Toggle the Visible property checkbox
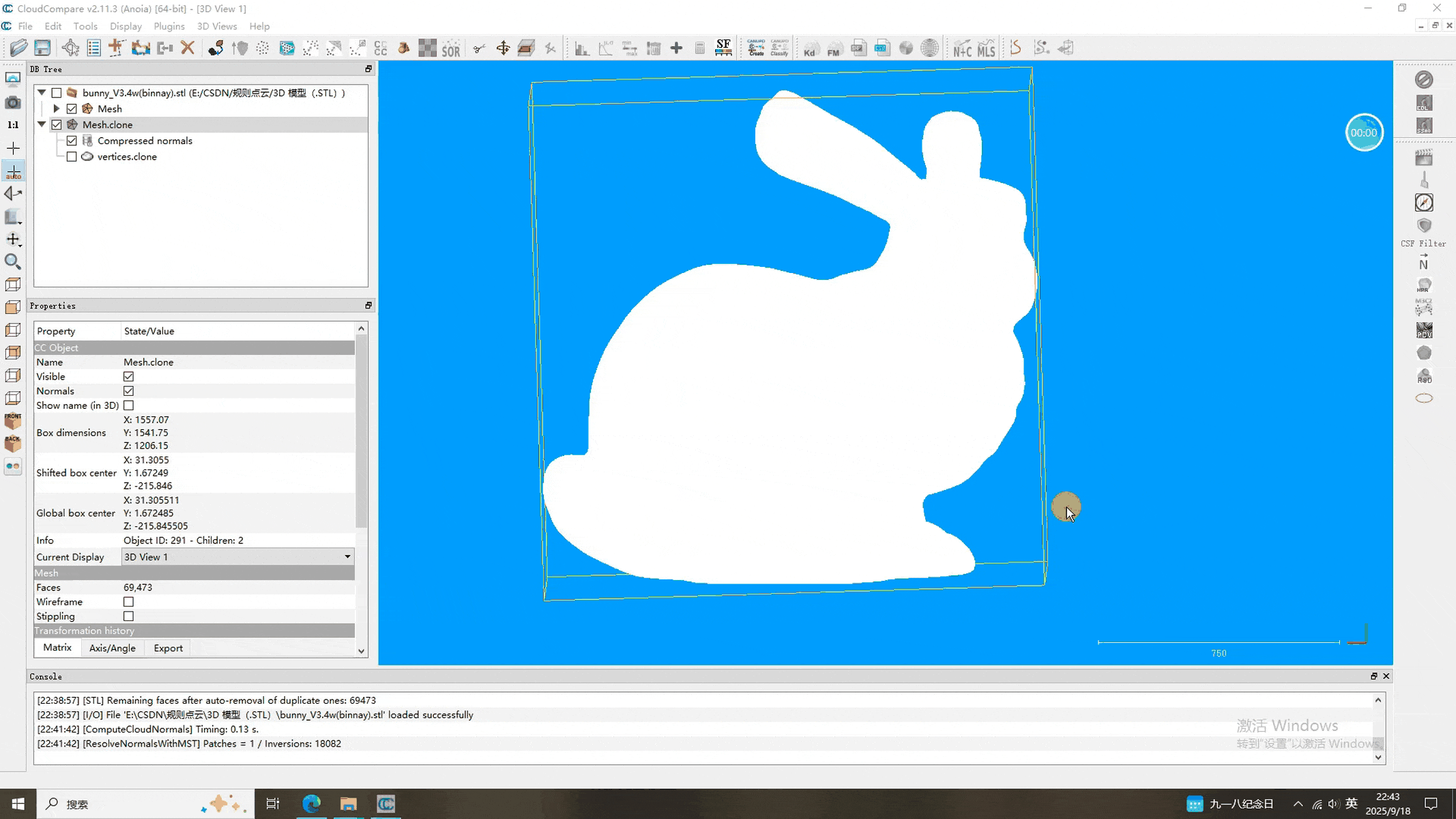This screenshot has width=1456, height=819. [128, 377]
